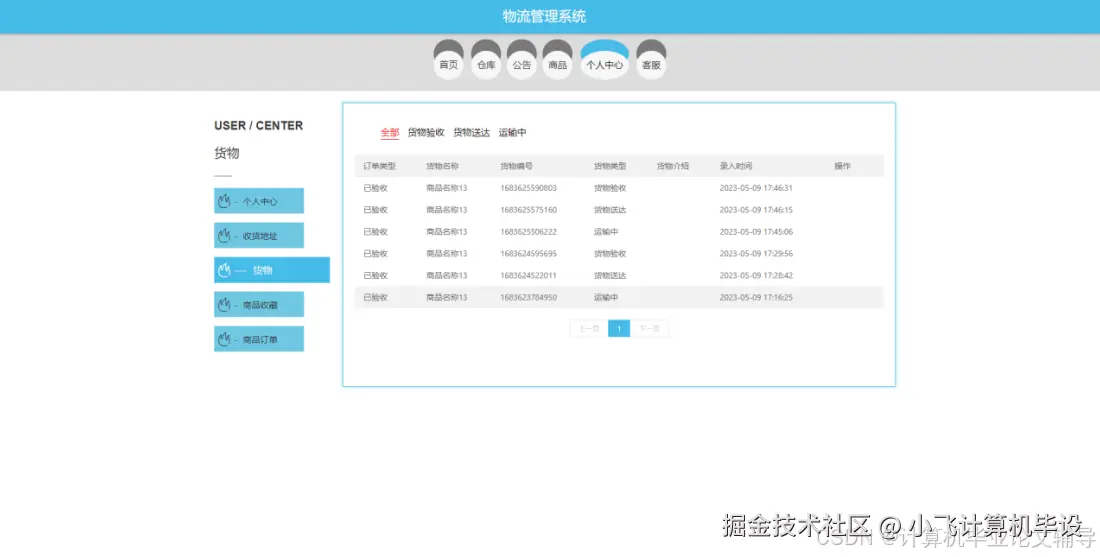Click the flame icon beside 个人中心 in sidebar
The width and height of the screenshot is (1100, 557).
tap(224, 201)
